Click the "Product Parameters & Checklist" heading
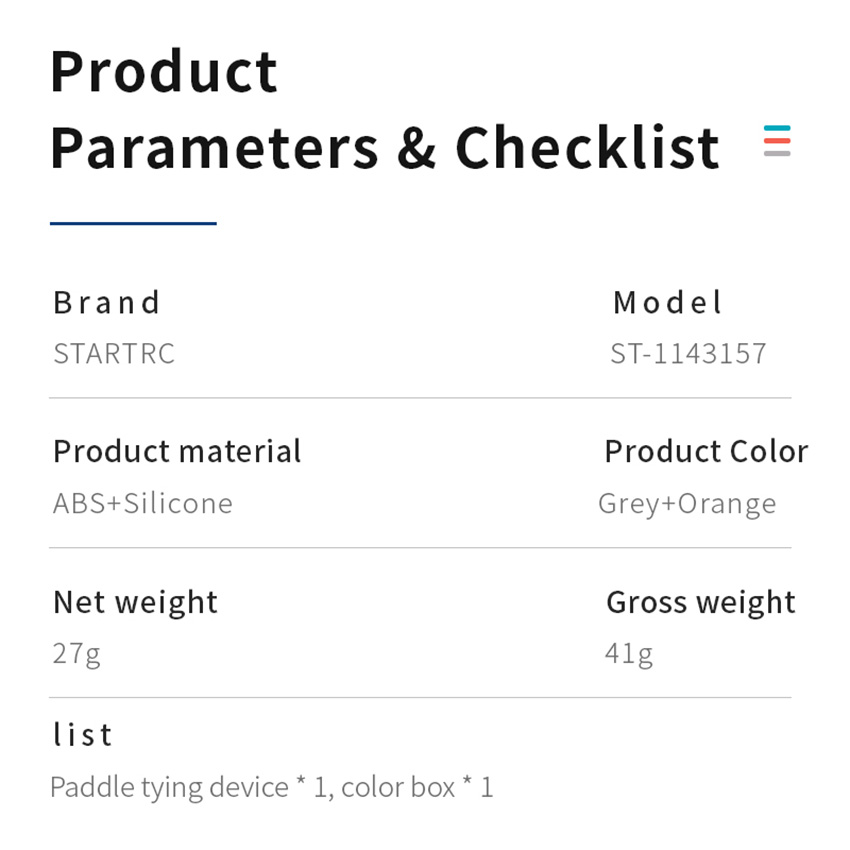 [x=384, y=110]
